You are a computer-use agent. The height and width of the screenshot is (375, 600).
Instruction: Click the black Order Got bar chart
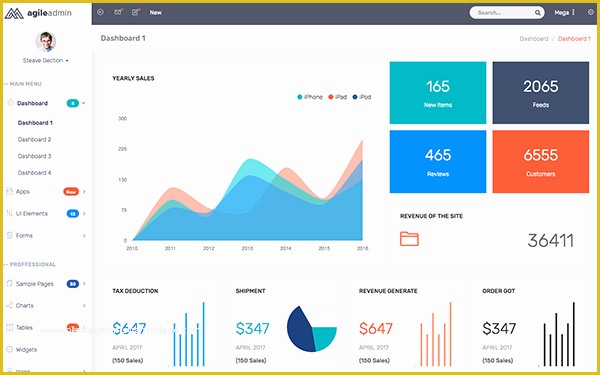(559, 334)
